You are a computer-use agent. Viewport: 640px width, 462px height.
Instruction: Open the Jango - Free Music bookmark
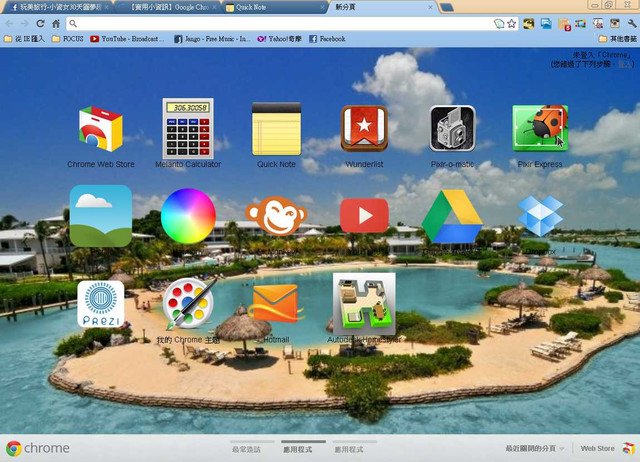pyautogui.click(x=212, y=39)
